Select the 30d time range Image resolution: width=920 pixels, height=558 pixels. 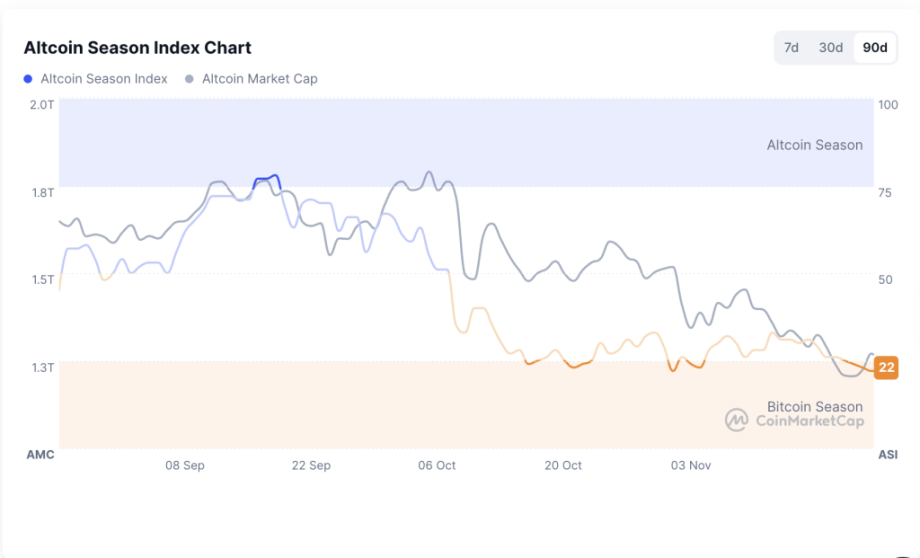(830, 48)
